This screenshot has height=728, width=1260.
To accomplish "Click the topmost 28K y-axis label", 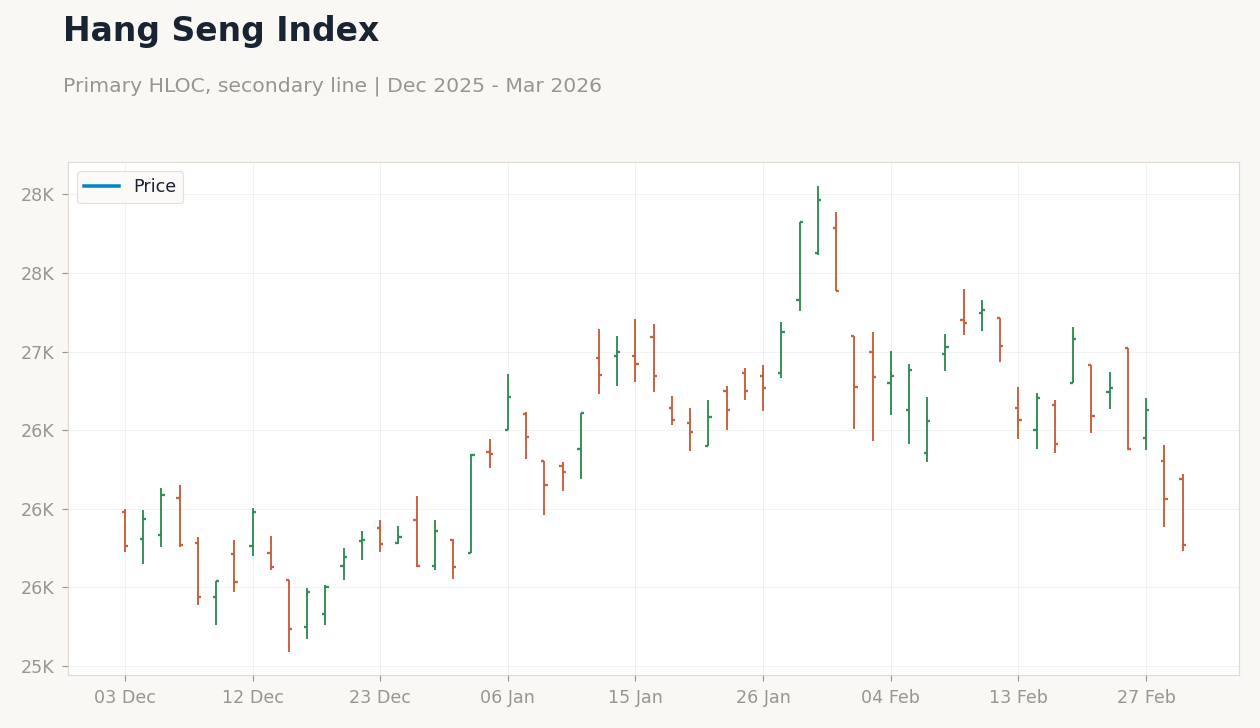I will coord(44,194).
